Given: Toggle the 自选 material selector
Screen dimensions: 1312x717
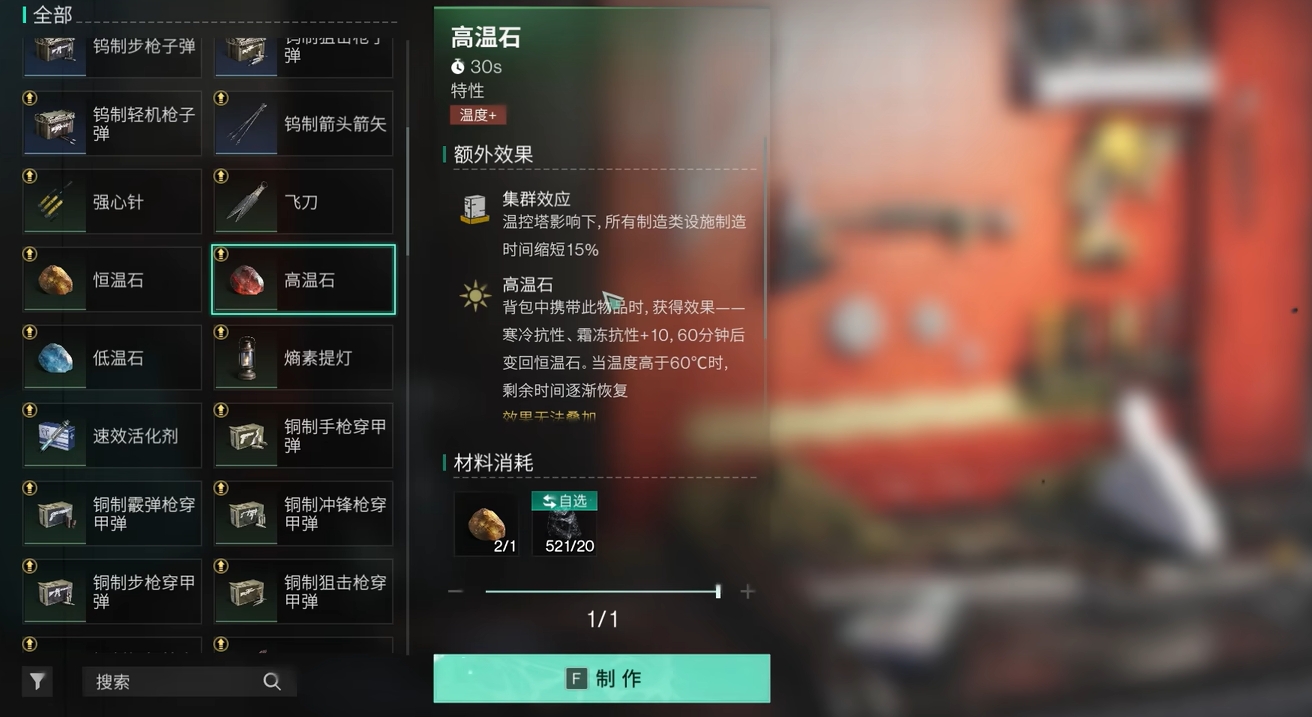Looking at the screenshot, I should click(x=564, y=501).
